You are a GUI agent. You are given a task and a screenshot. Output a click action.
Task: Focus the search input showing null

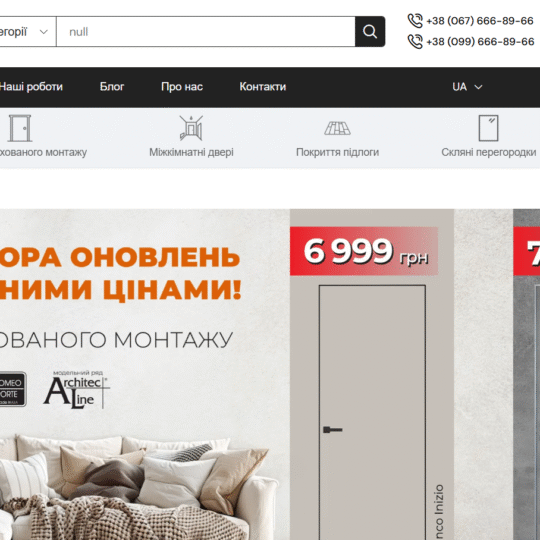pyautogui.click(x=206, y=32)
